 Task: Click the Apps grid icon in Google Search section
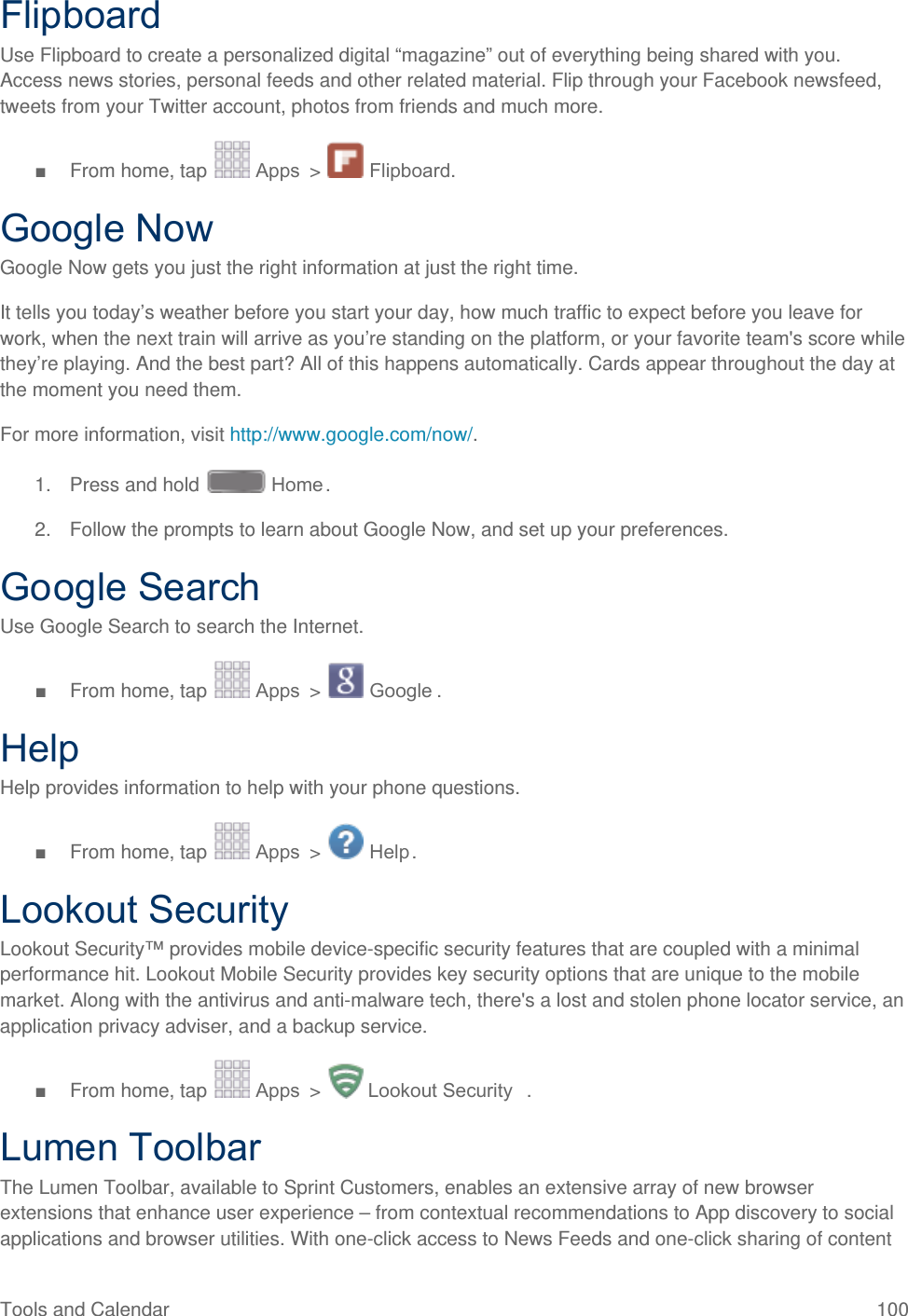point(232,679)
